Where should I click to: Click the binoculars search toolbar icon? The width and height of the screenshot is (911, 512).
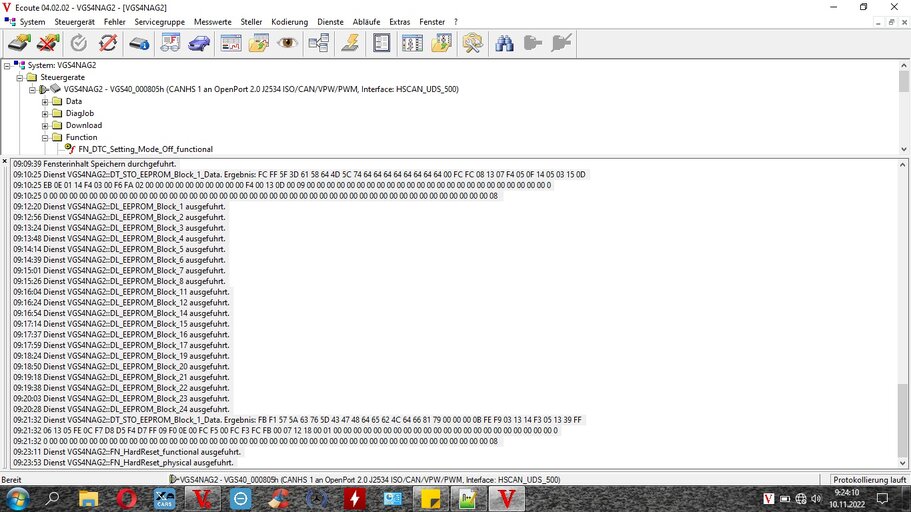(504, 43)
